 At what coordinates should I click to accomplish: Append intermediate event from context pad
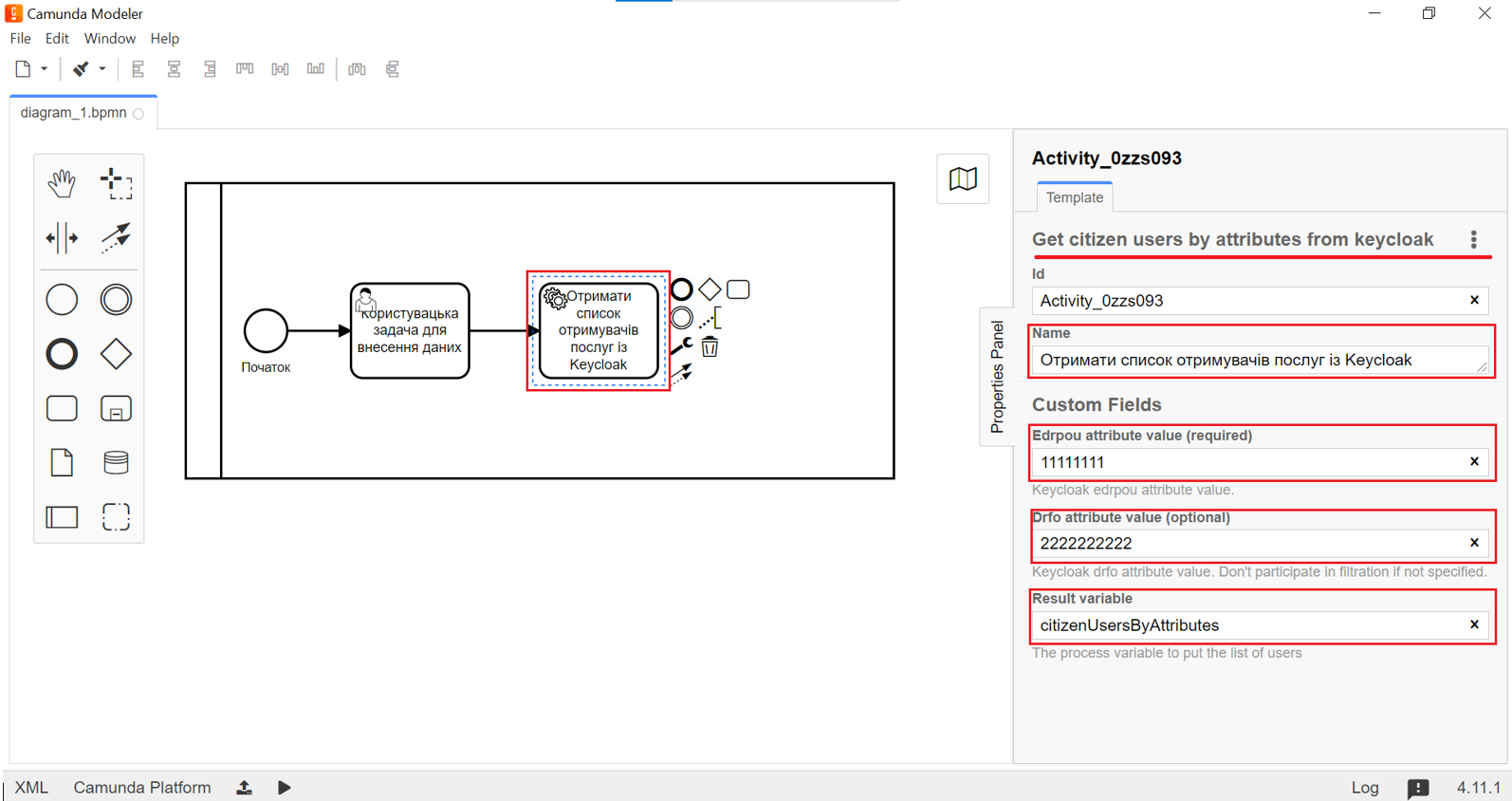(x=681, y=318)
